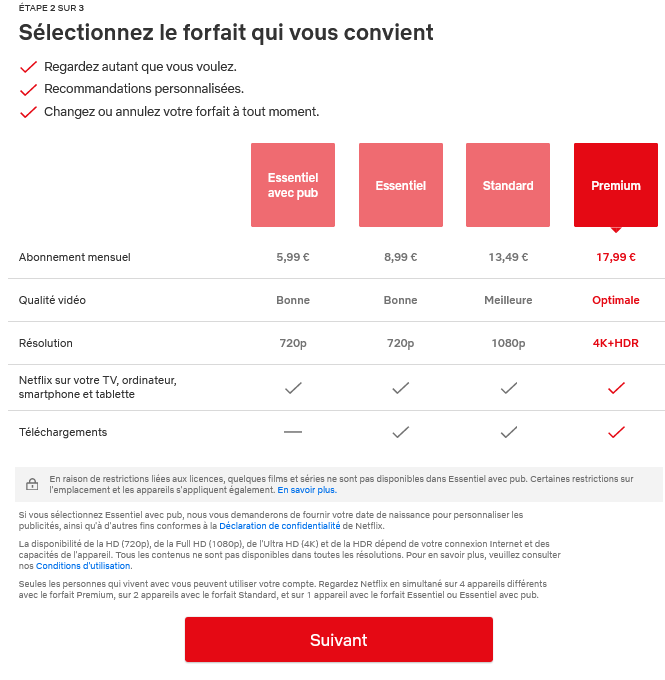Viewport: 665px width, 680px height.
Task: Click the lock icon in the restrictions notice
Action: (32, 485)
